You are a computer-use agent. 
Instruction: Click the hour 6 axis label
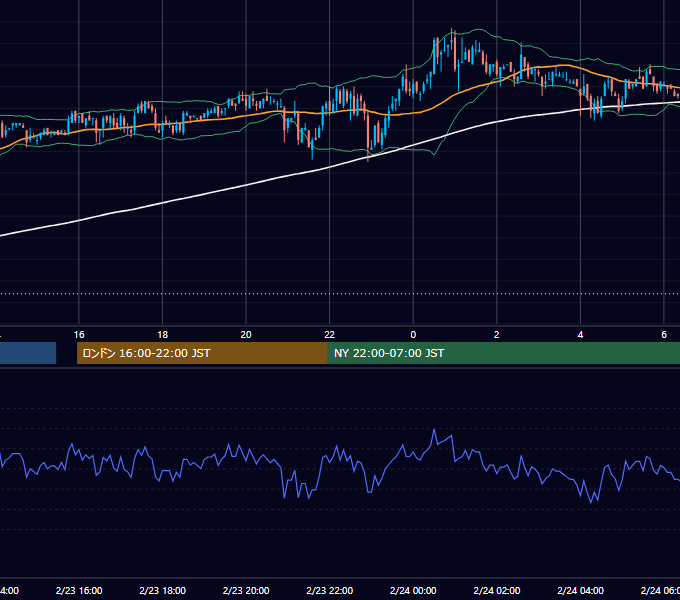click(x=664, y=335)
